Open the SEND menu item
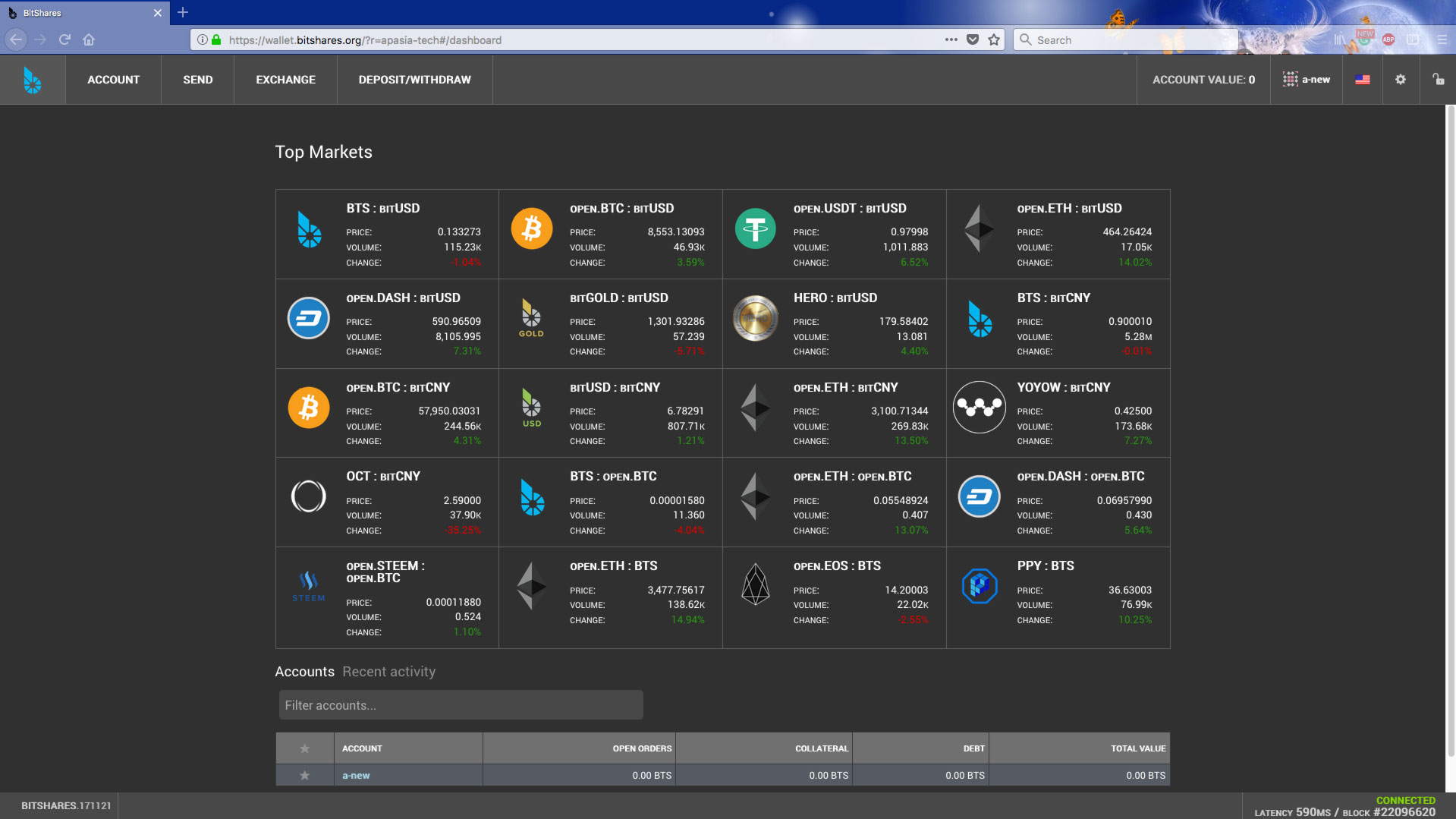The height and width of the screenshot is (819, 1456). 198,80
